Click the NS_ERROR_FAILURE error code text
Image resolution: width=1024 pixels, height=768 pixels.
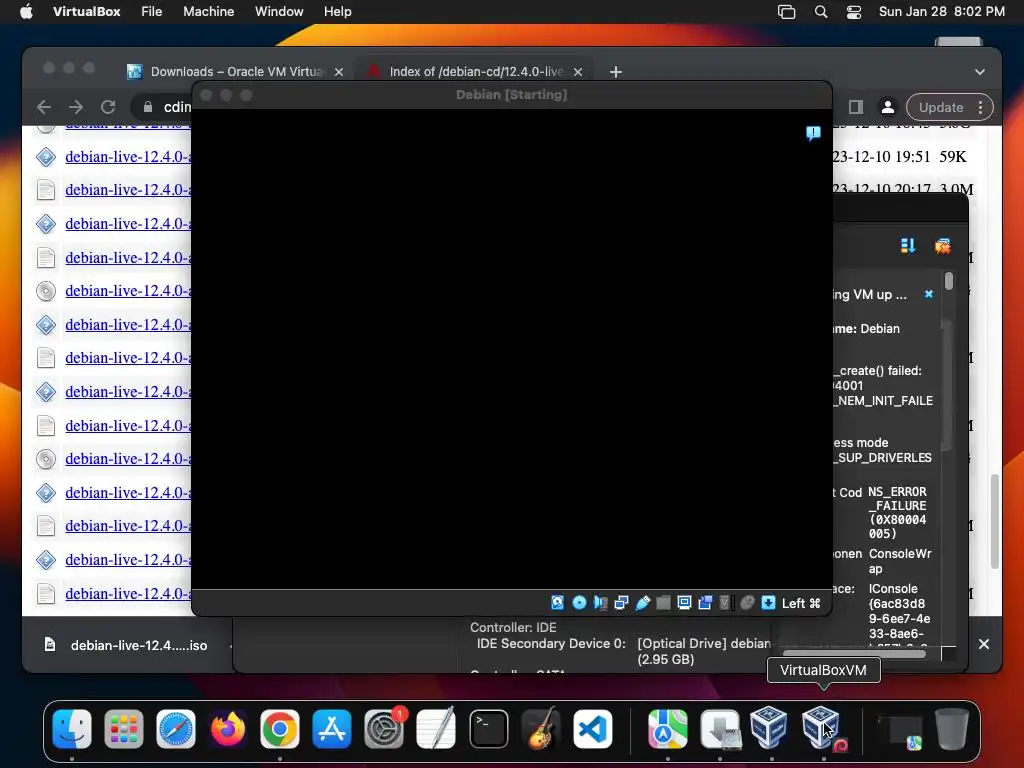(x=897, y=513)
